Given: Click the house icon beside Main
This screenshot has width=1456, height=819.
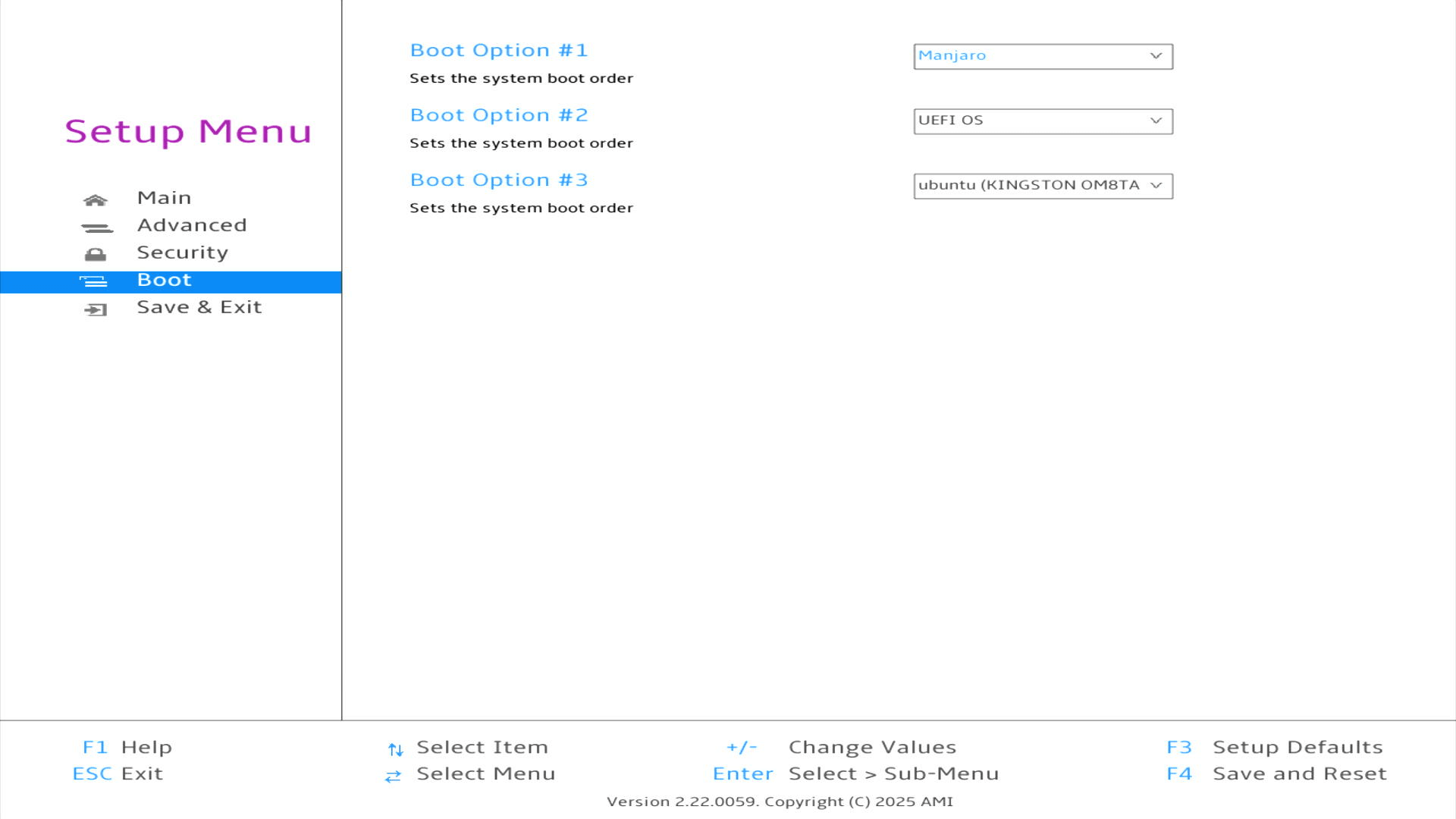Looking at the screenshot, I should pos(96,200).
